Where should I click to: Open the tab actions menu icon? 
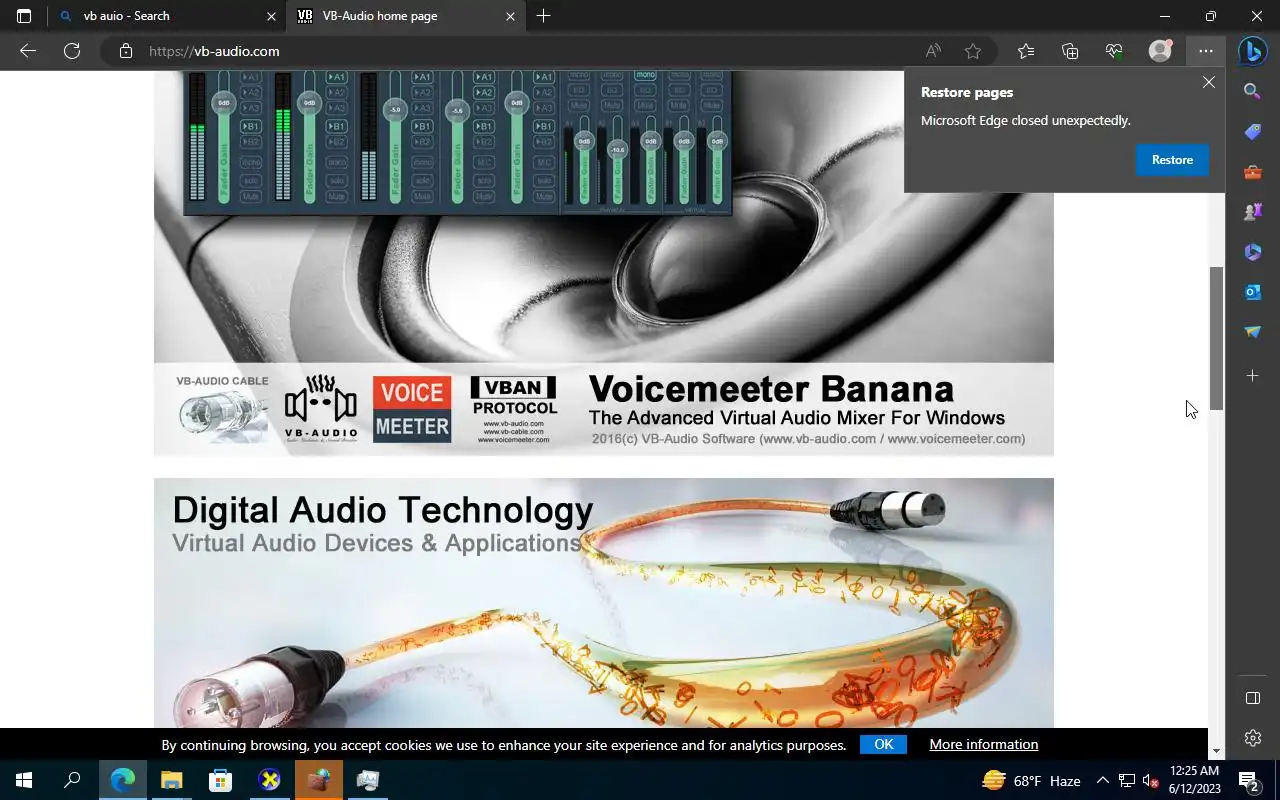(24, 16)
